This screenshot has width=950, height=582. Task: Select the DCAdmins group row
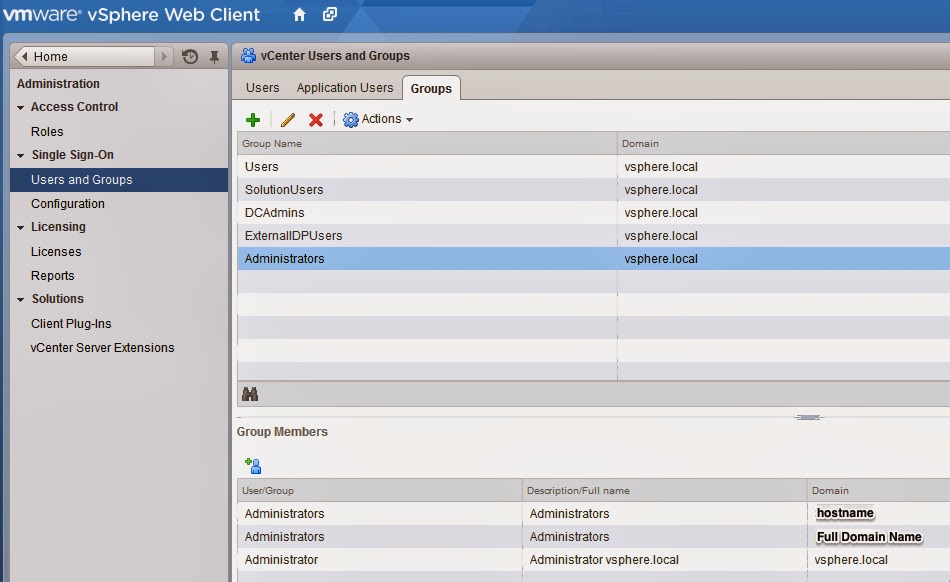pyautogui.click(x=594, y=213)
